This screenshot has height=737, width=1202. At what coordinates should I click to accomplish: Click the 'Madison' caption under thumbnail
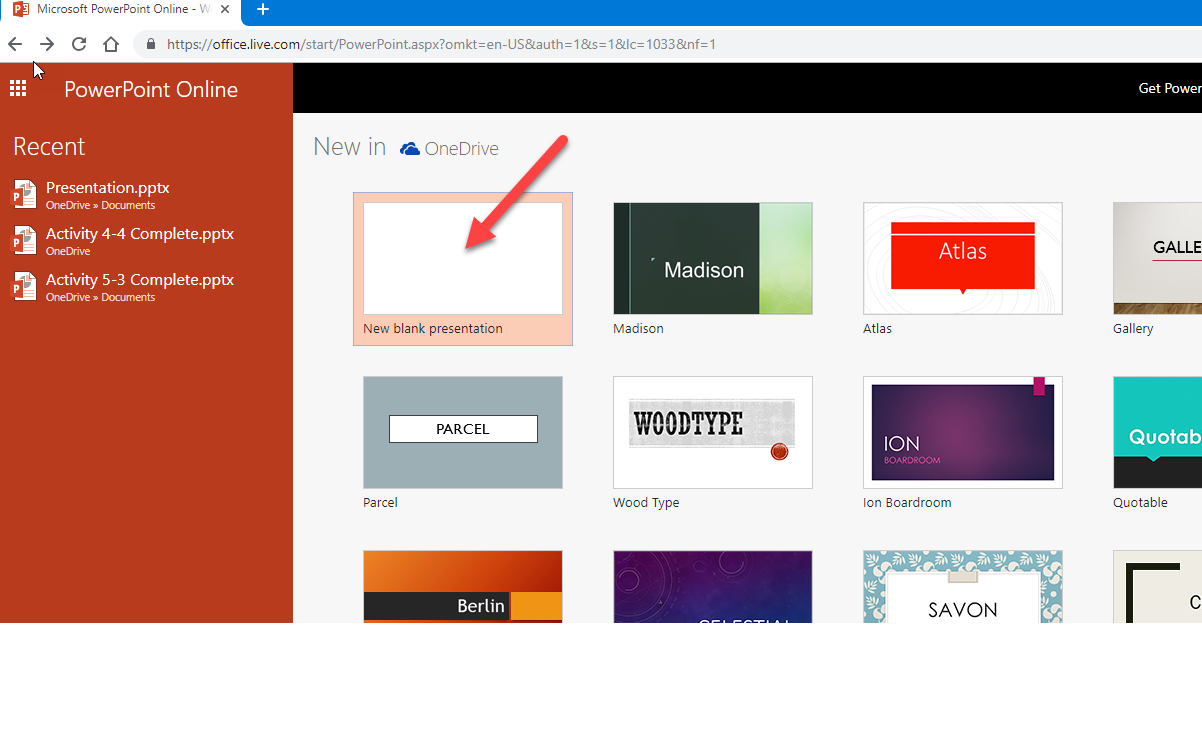(638, 328)
